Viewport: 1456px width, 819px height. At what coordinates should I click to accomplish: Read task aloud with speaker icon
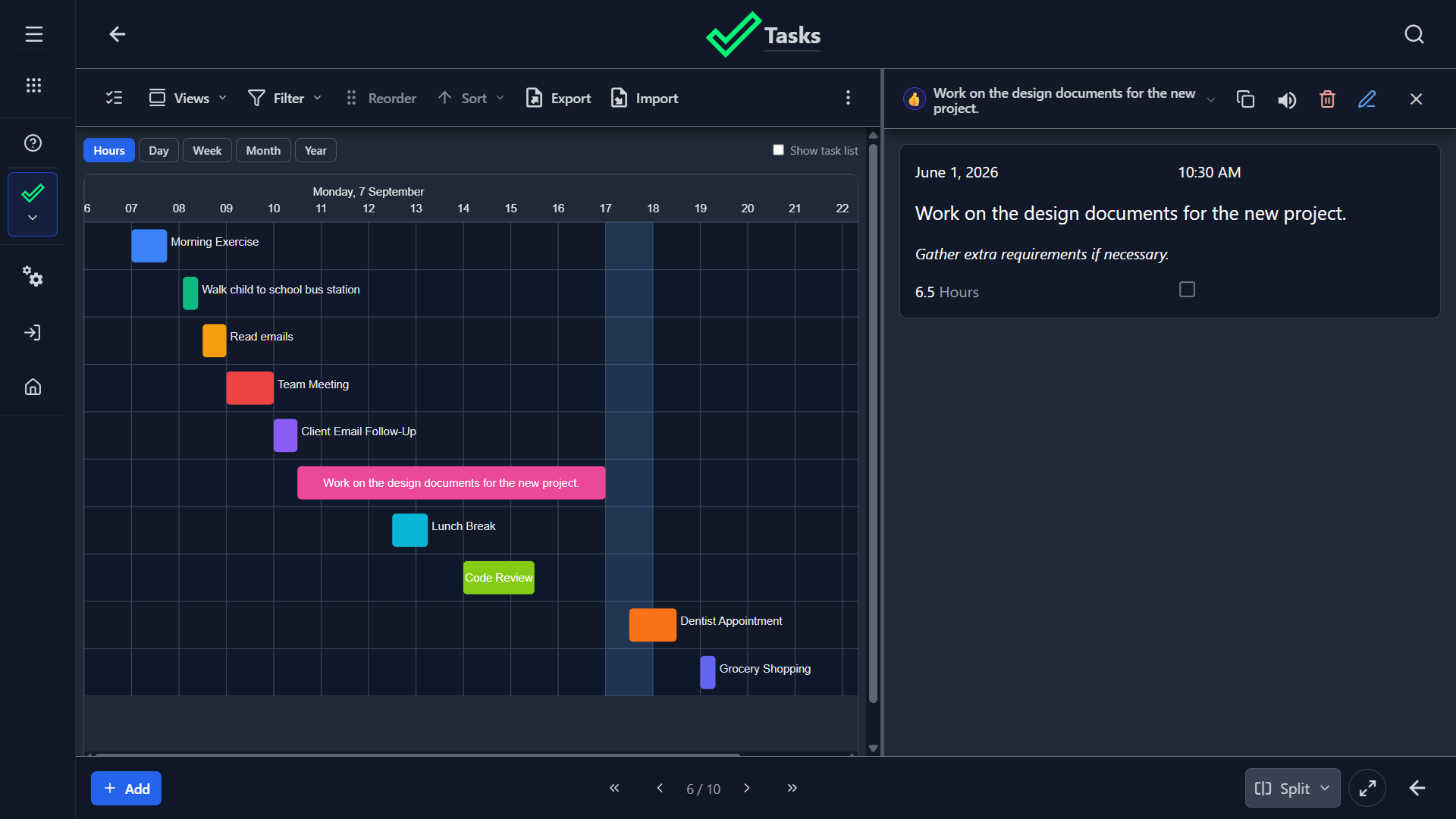click(1287, 100)
